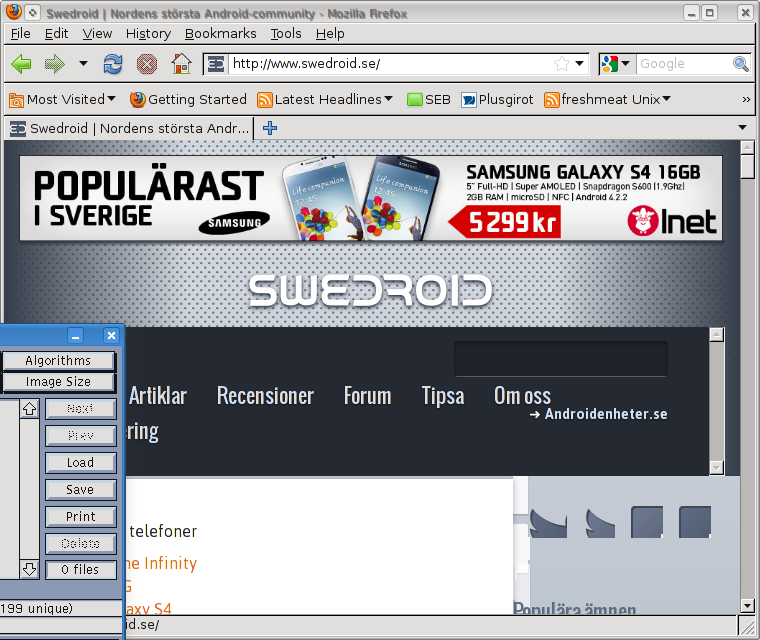Click the site identity icon in the address bar

216,64
